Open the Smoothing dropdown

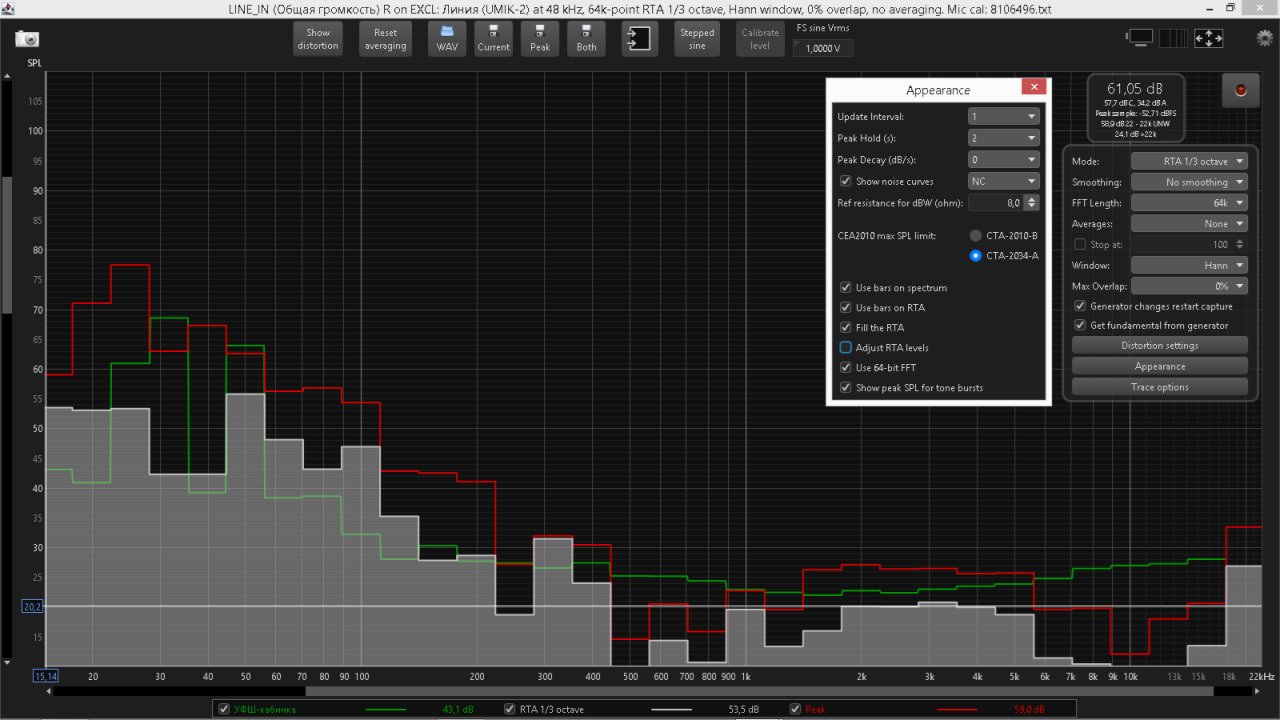pyautogui.click(x=1189, y=182)
